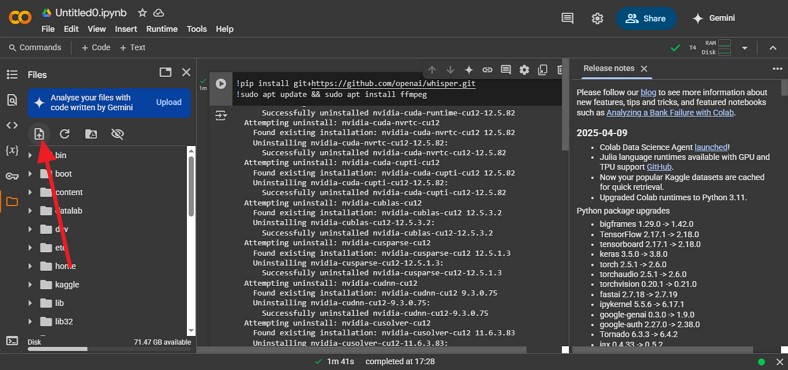788x370 pixels.
Task: Open the Commands search palette
Action: [35, 47]
